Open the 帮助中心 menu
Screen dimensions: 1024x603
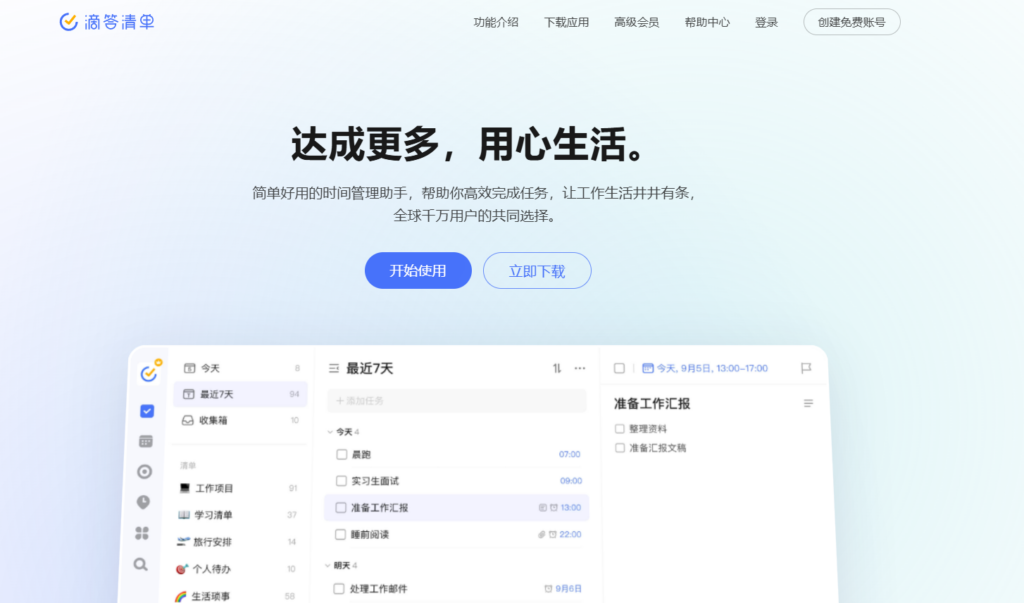[708, 21]
